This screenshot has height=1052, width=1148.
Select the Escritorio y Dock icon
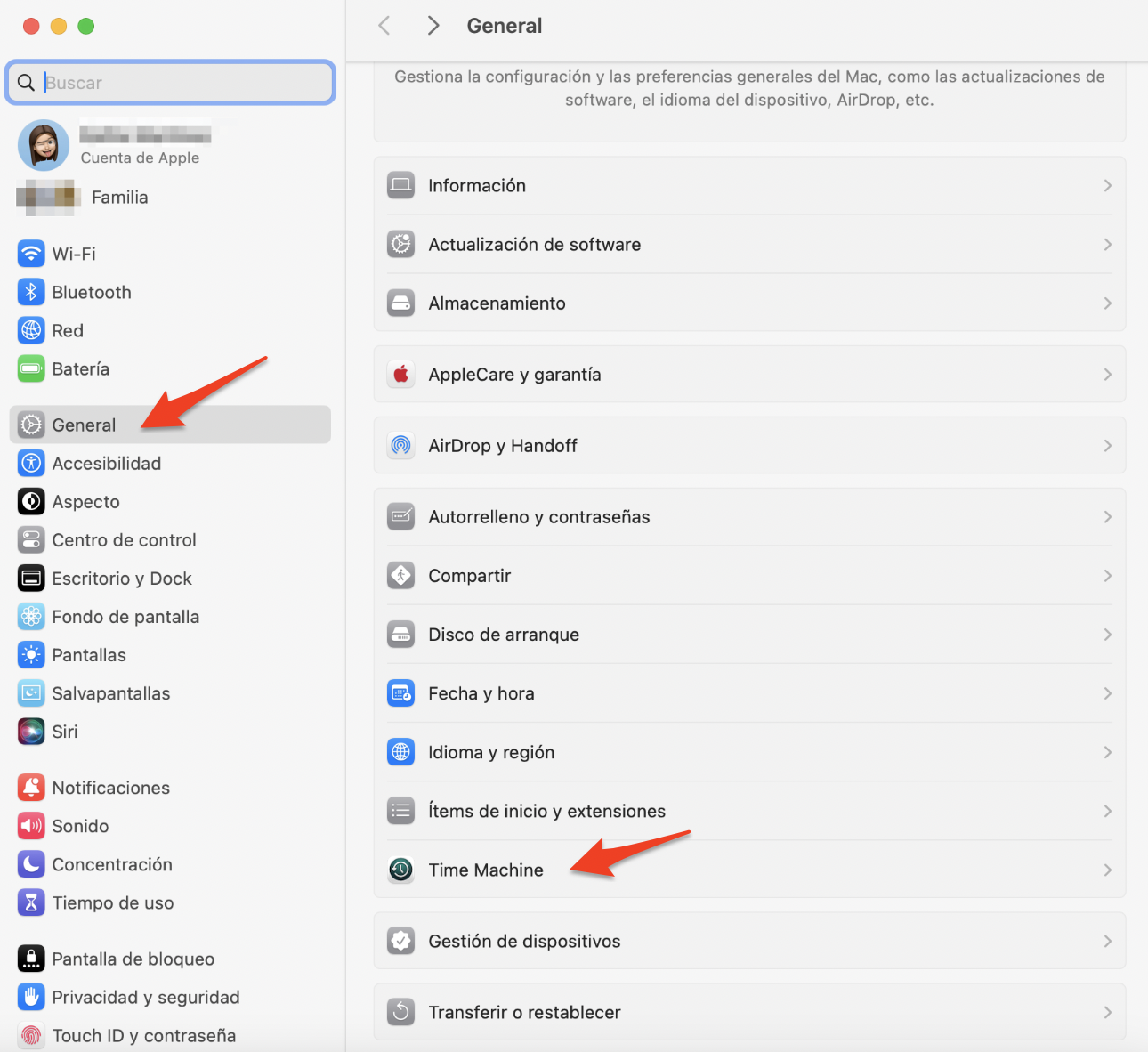[31, 578]
